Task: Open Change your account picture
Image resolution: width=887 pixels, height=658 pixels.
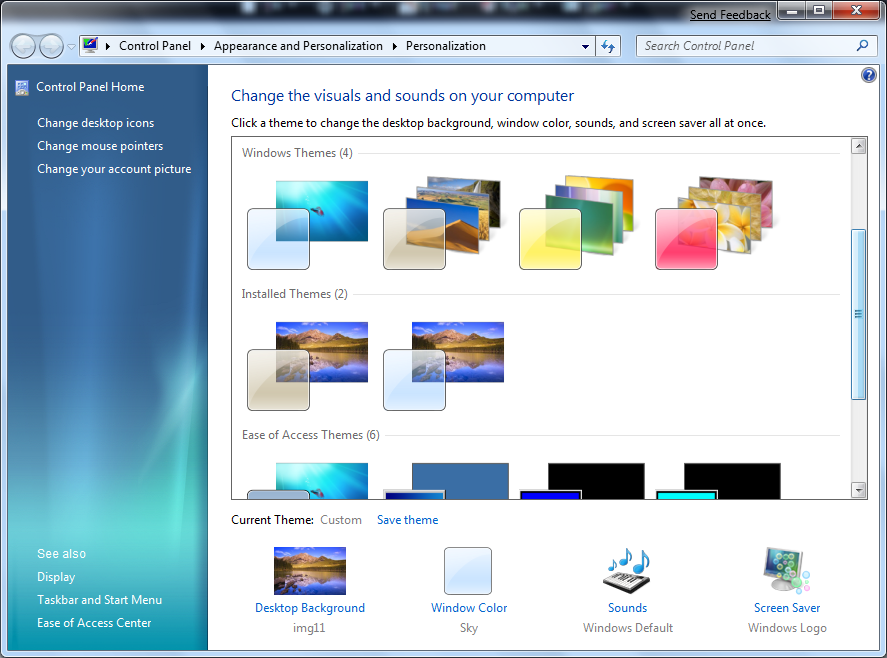Action: tap(114, 169)
